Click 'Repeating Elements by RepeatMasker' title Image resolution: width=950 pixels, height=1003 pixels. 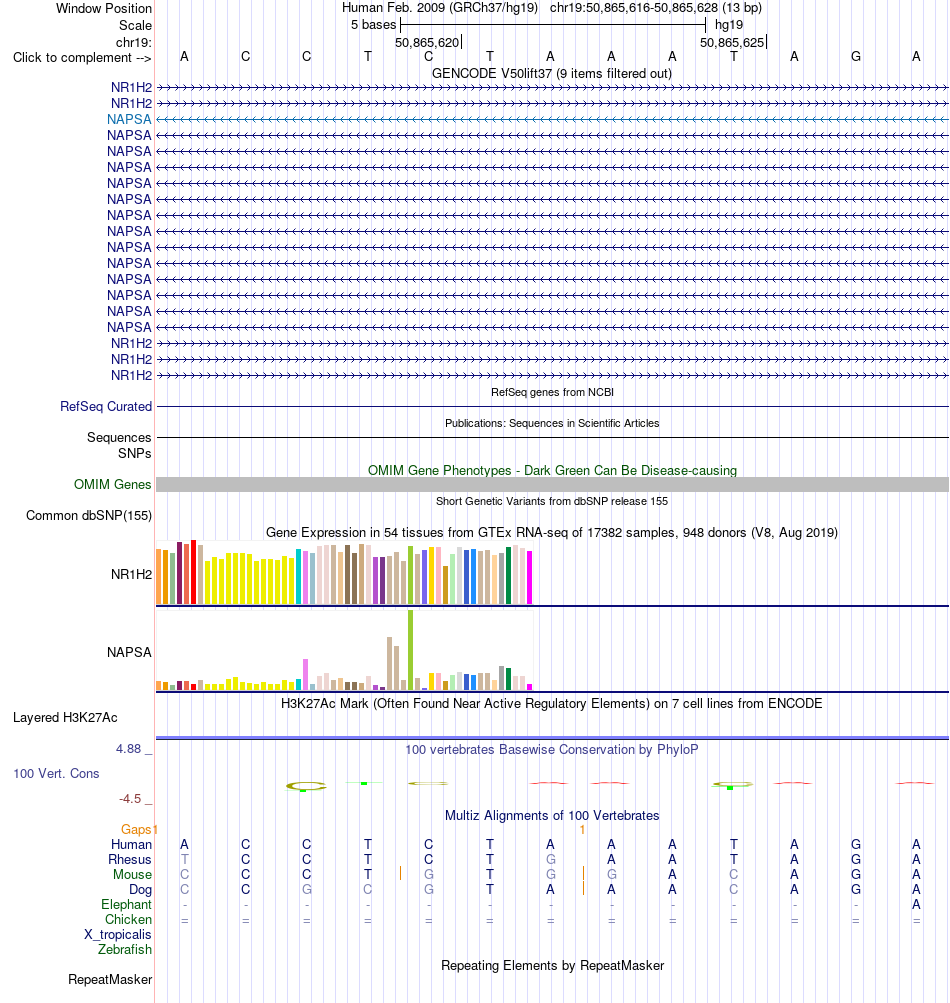click(552, 966)
